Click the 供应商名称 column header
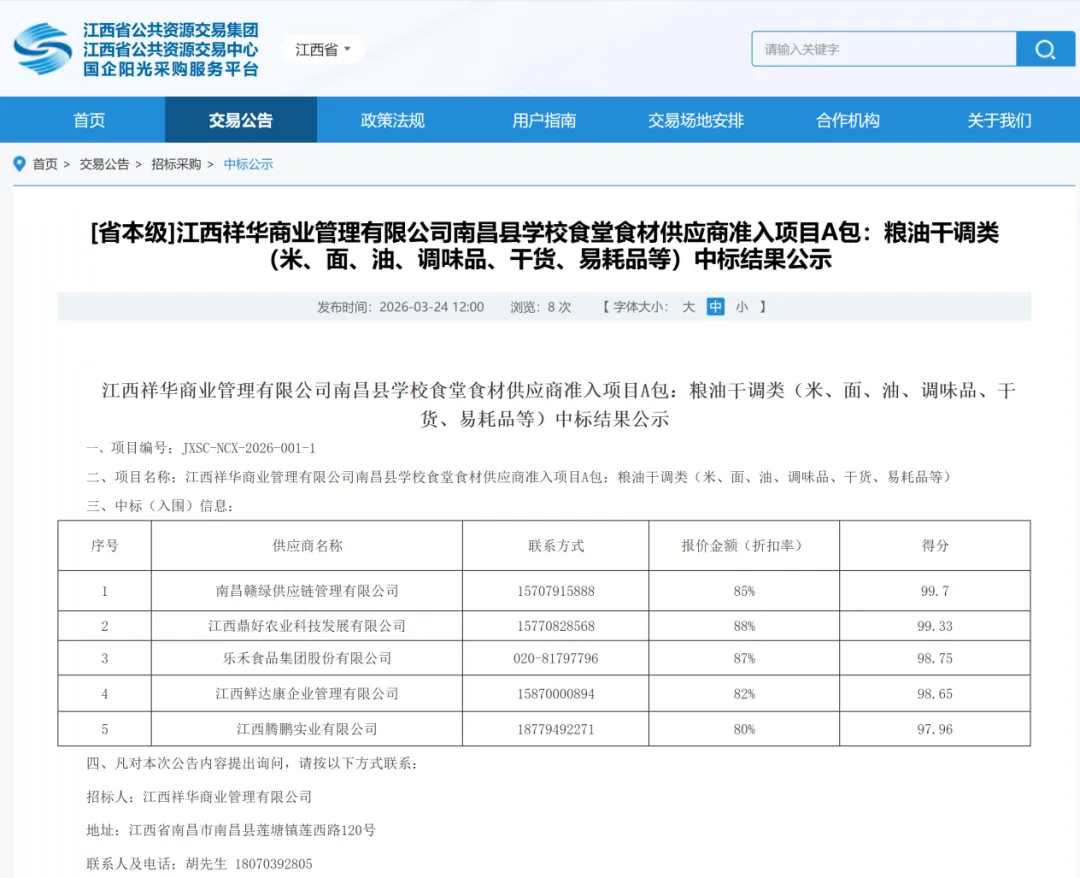Viewport: 1080px width, 878px height. point(307,545)
